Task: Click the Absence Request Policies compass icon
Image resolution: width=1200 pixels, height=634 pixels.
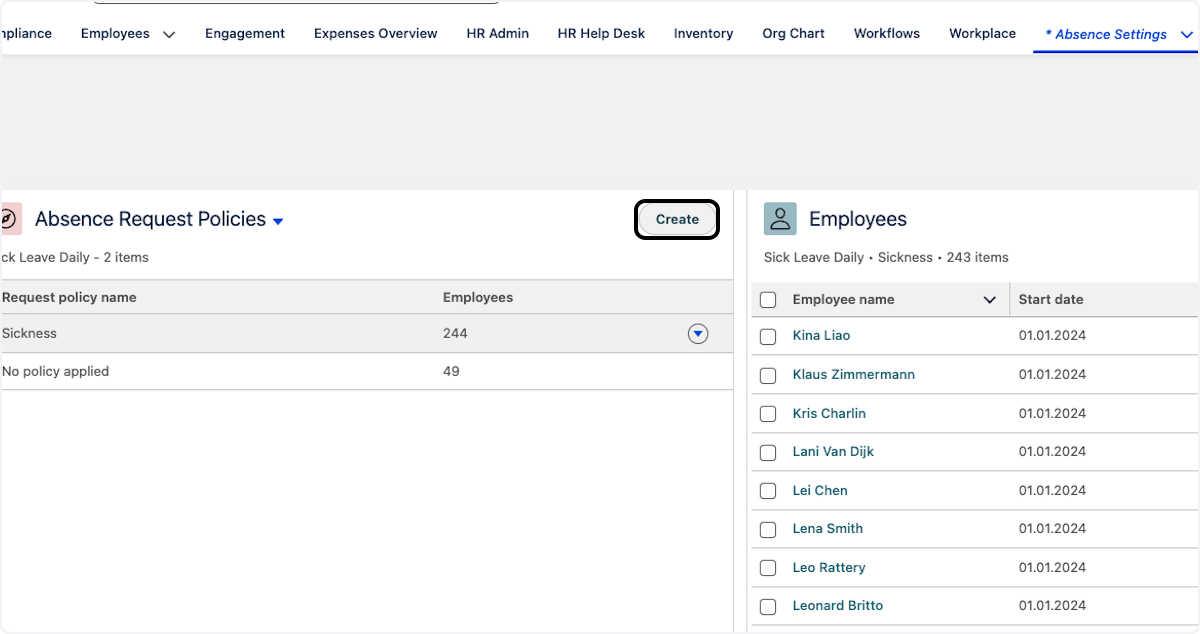Action: coord(9,219)
